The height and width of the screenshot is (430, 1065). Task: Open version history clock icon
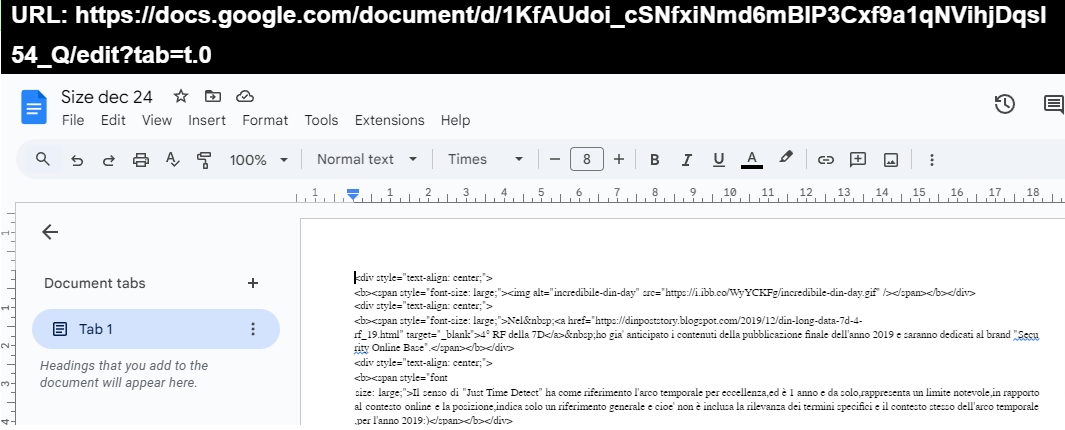[1005, 104]
